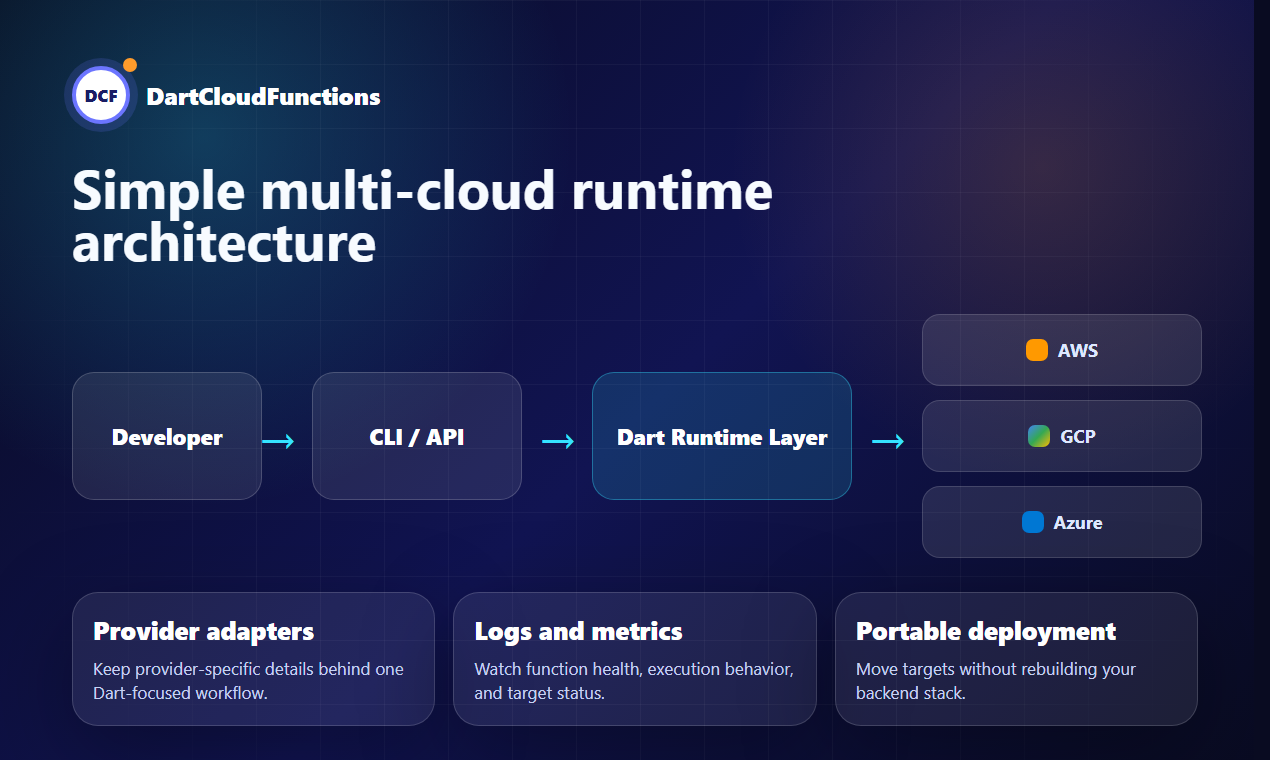This screenshot has width=1270, height=760.
Task: Click the text "Watch function health, execution behavior,"
Action: (x=634, y=669)
